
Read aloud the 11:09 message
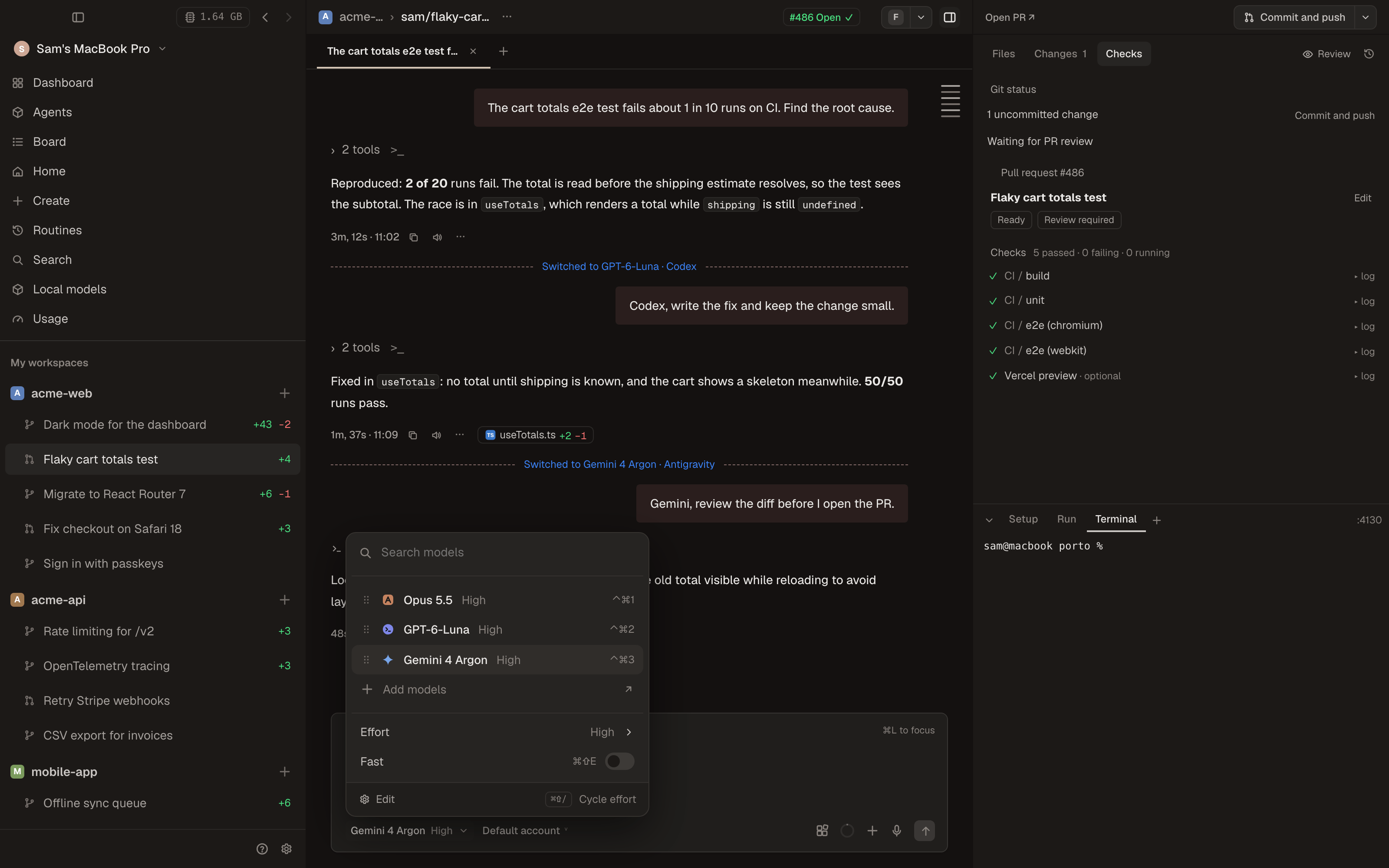point(436,435)
